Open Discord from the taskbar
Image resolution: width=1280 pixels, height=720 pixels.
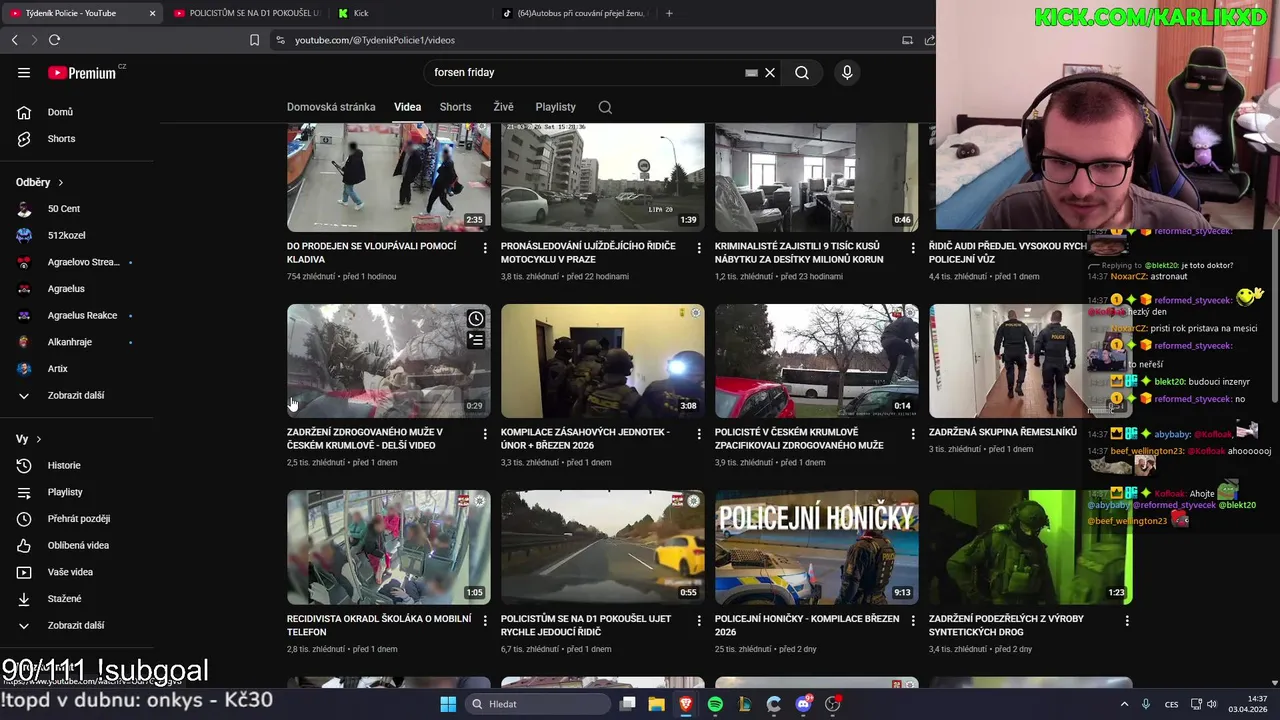[803, 704]
